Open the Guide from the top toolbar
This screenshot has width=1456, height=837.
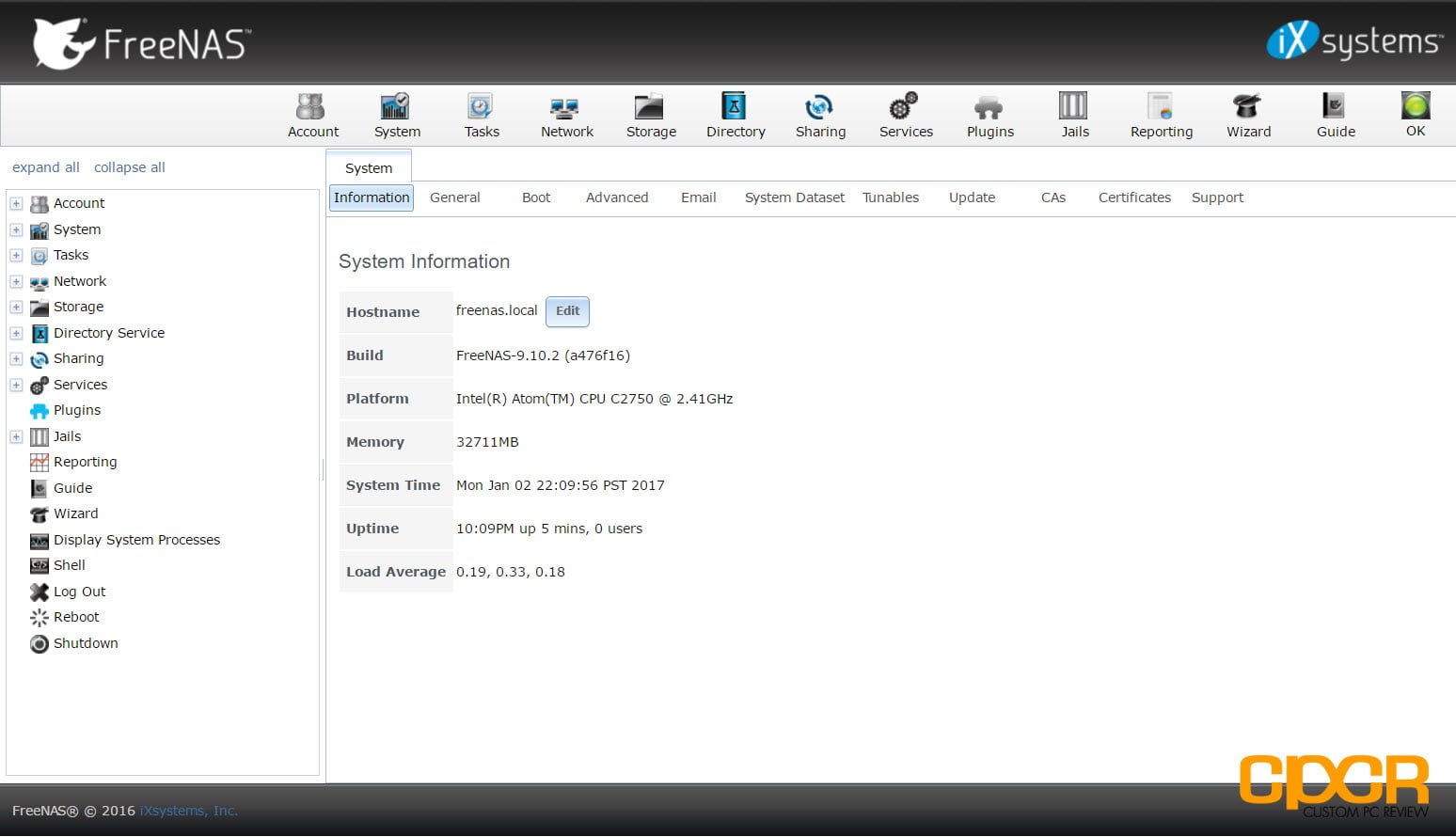1335,116
